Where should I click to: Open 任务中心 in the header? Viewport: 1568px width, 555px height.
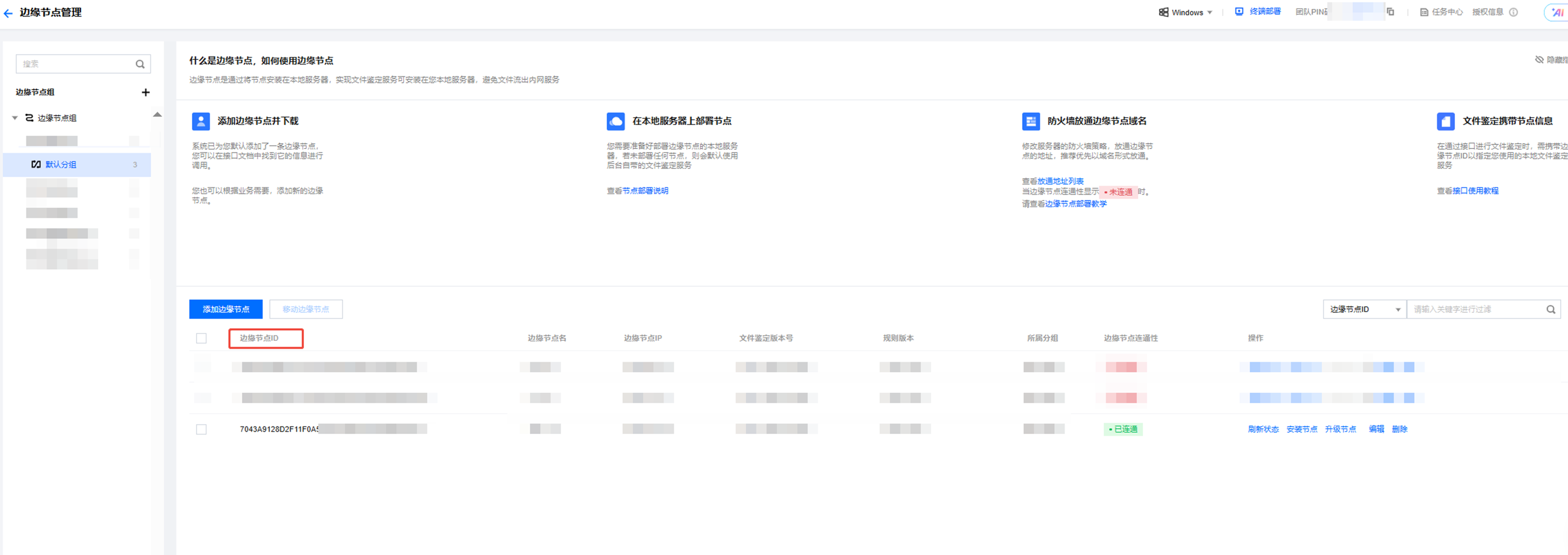[1447, 12]
